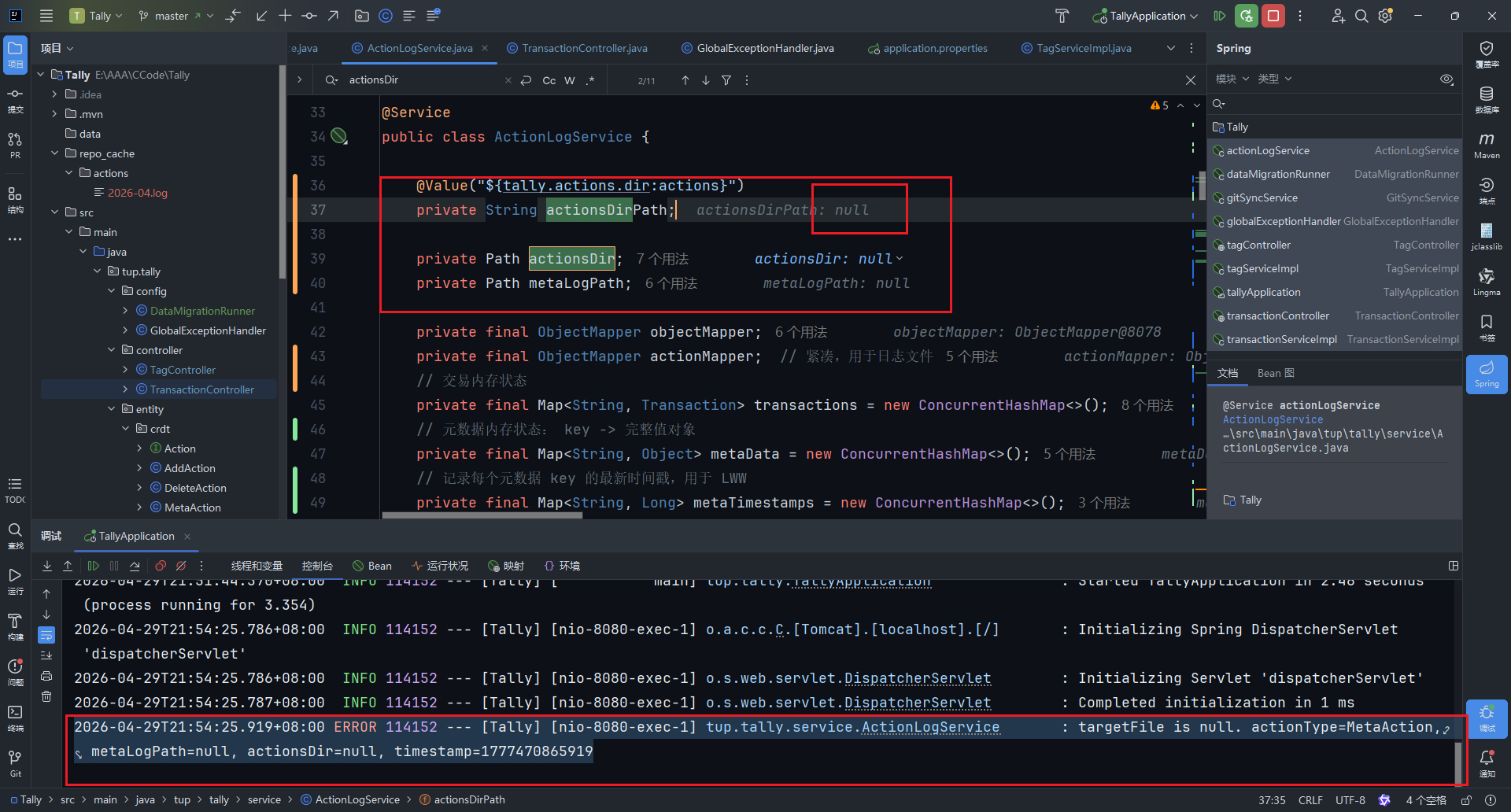Image resolution: width=1511 pixels, height=812 pixels.
Task: Open the main hamburger menu
Action: [46, 16]
